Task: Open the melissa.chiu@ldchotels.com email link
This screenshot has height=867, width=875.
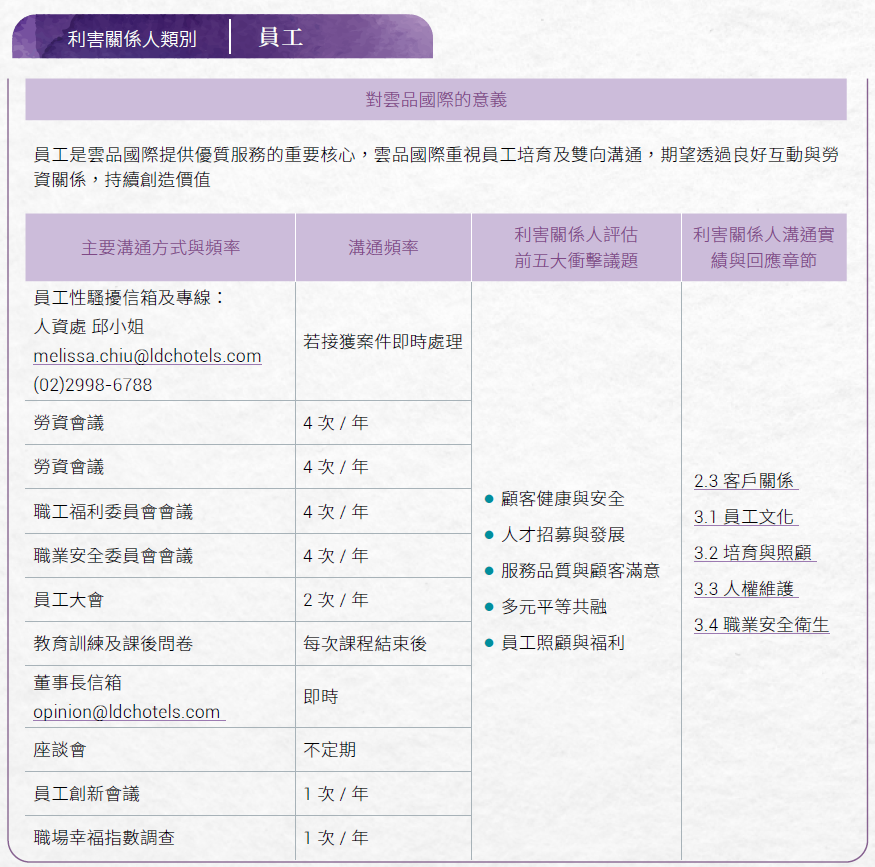Action: coord(147,356)
